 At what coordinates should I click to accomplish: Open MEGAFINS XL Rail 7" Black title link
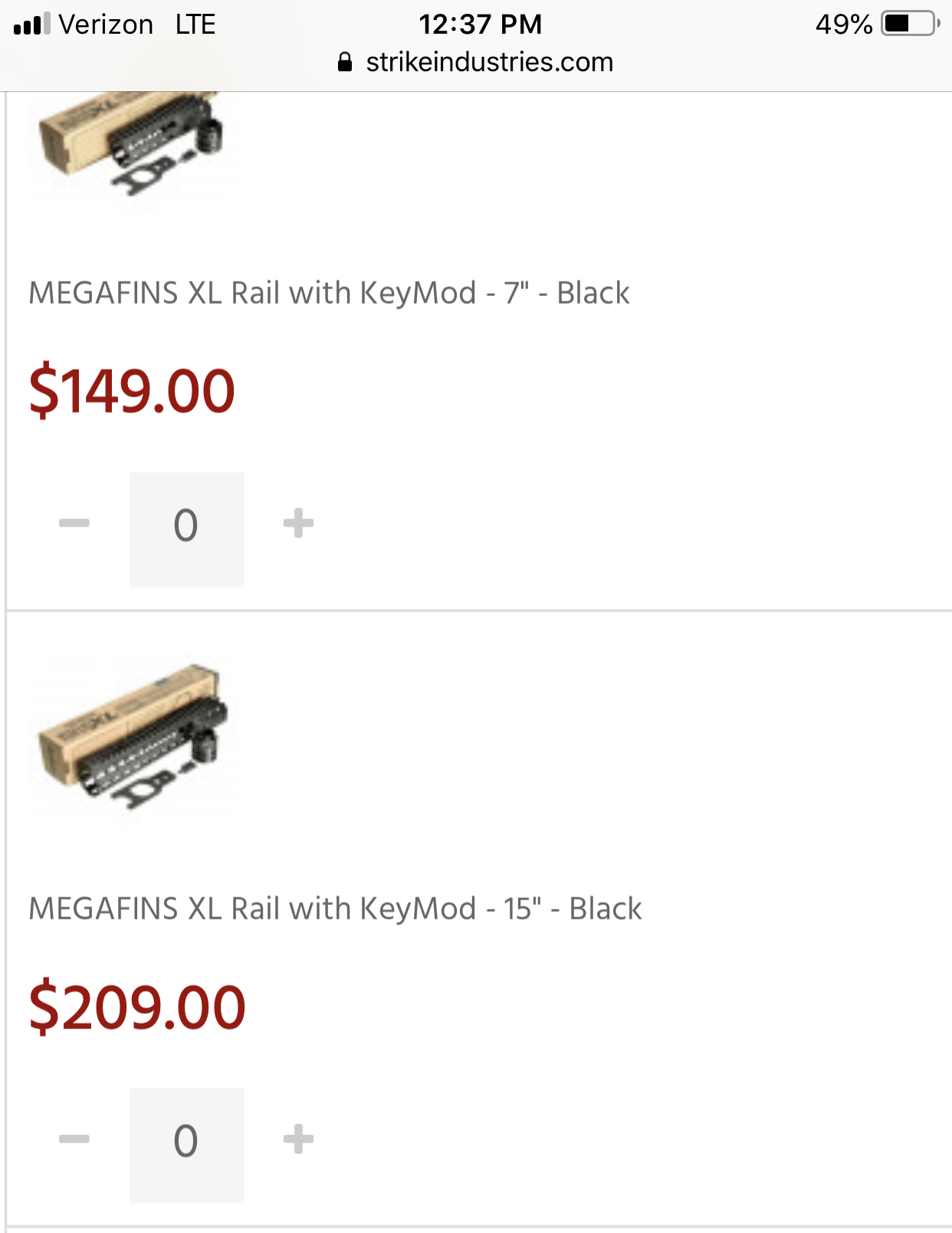329,293
